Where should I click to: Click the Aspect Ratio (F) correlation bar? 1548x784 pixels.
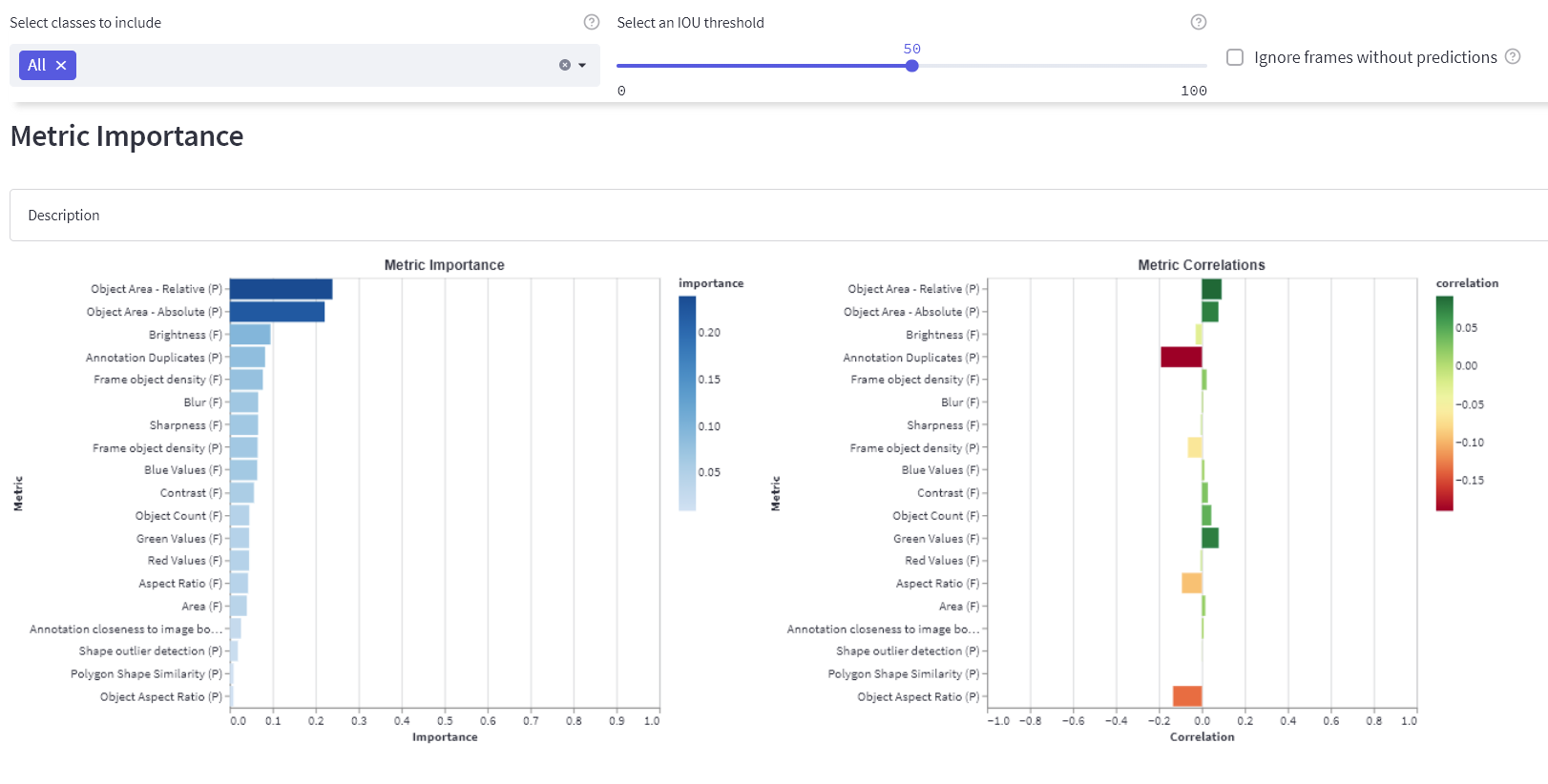point(1192,583)
